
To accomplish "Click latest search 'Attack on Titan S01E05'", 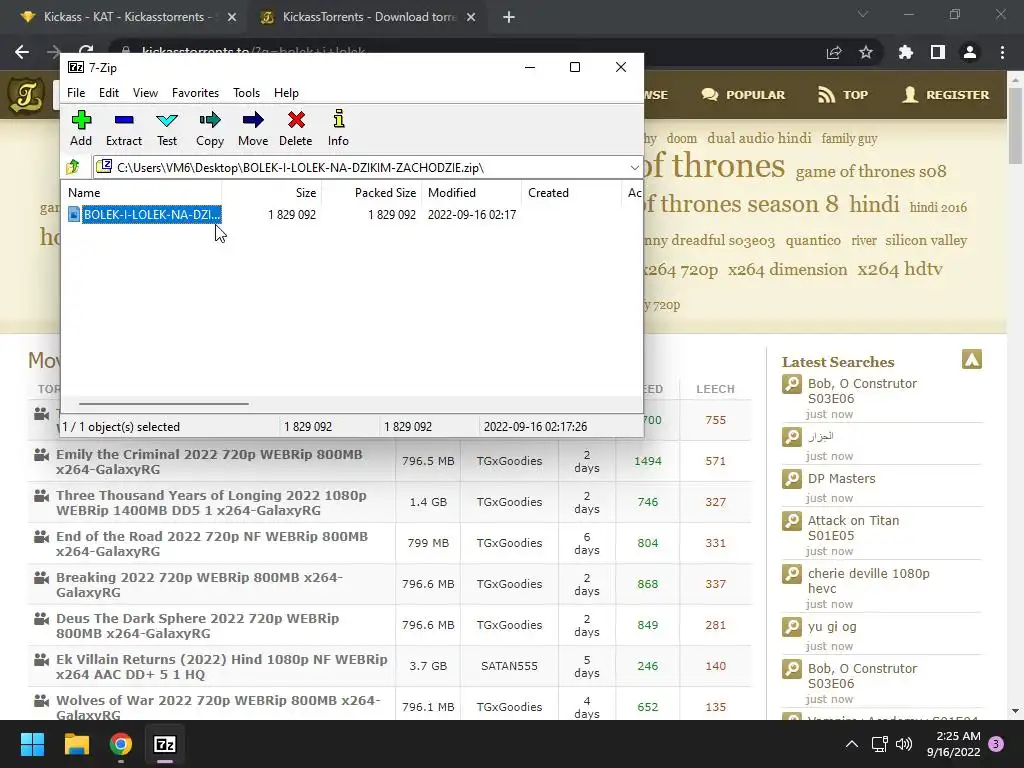I will click(x=853, y=528).
